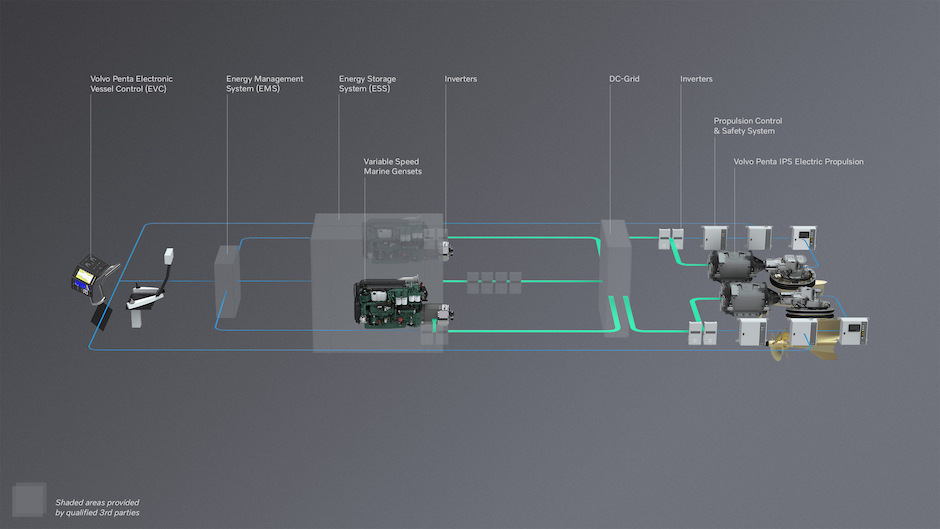Select the lower green marine genset engine
Viewport: 940px width, 529px height.
390,304
